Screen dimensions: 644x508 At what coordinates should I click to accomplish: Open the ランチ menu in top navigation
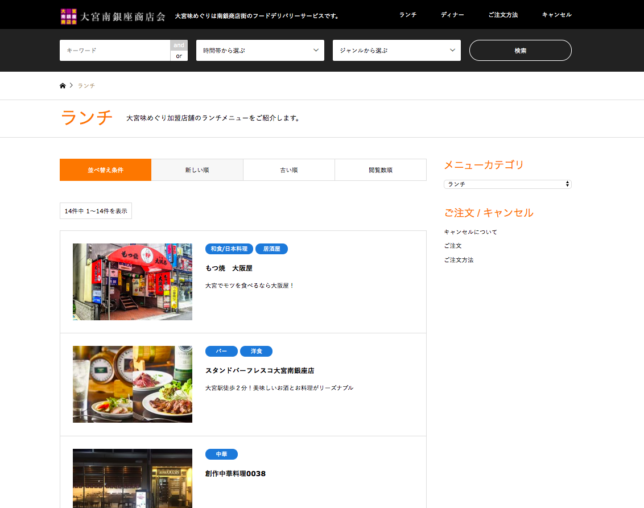(x=407, y=15)
